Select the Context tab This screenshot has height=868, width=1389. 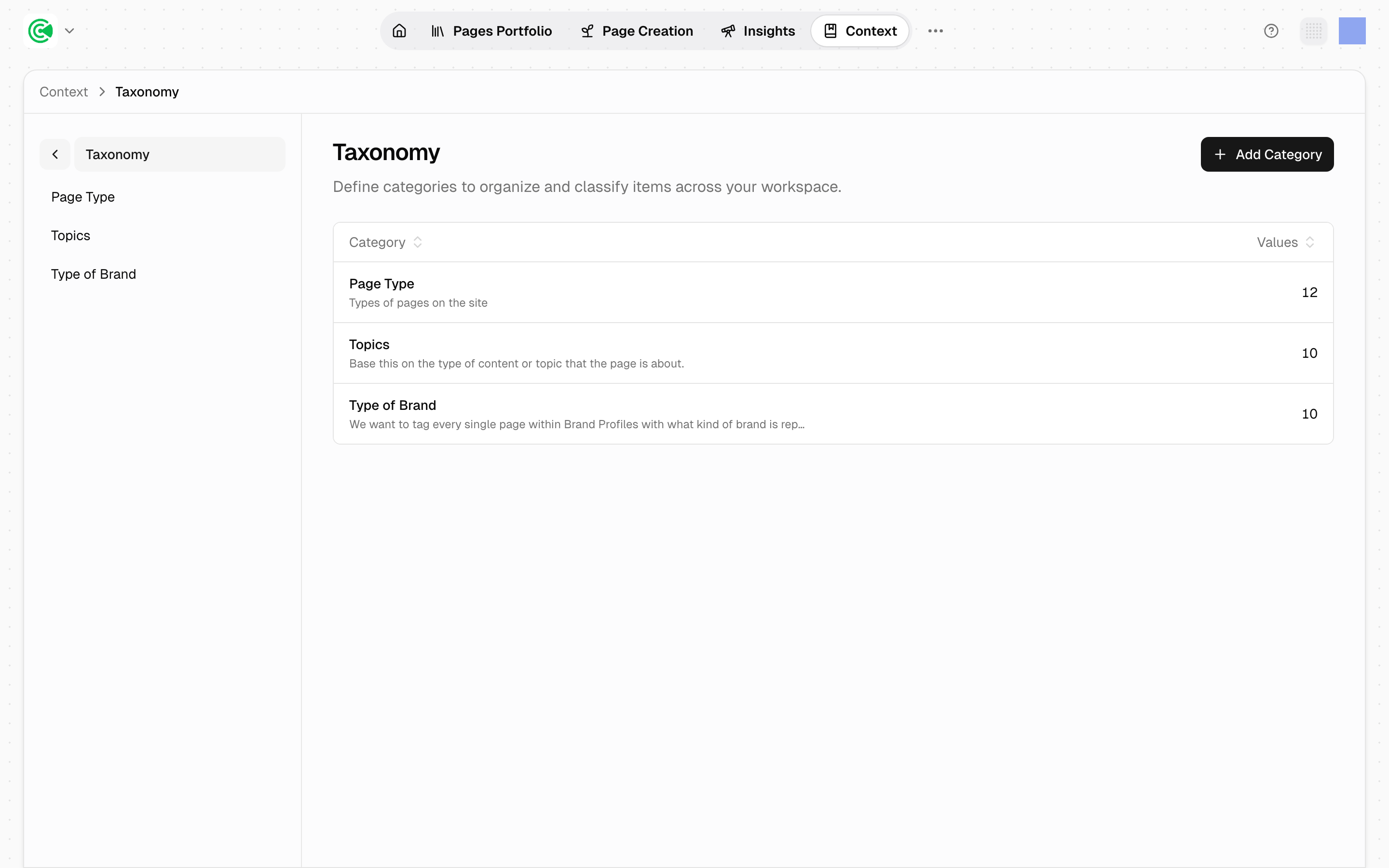[x=860, y=31]
